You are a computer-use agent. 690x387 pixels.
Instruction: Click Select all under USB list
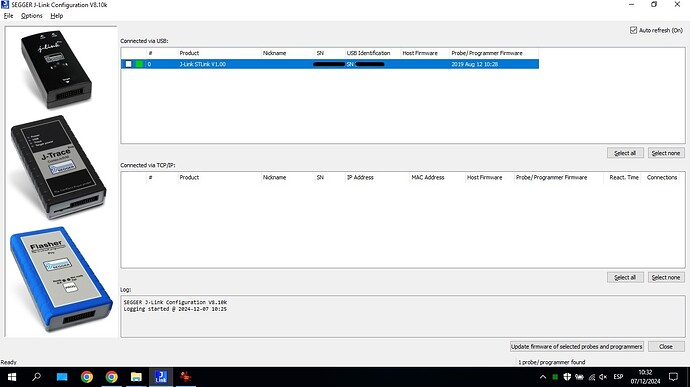(x=625, y=153)
